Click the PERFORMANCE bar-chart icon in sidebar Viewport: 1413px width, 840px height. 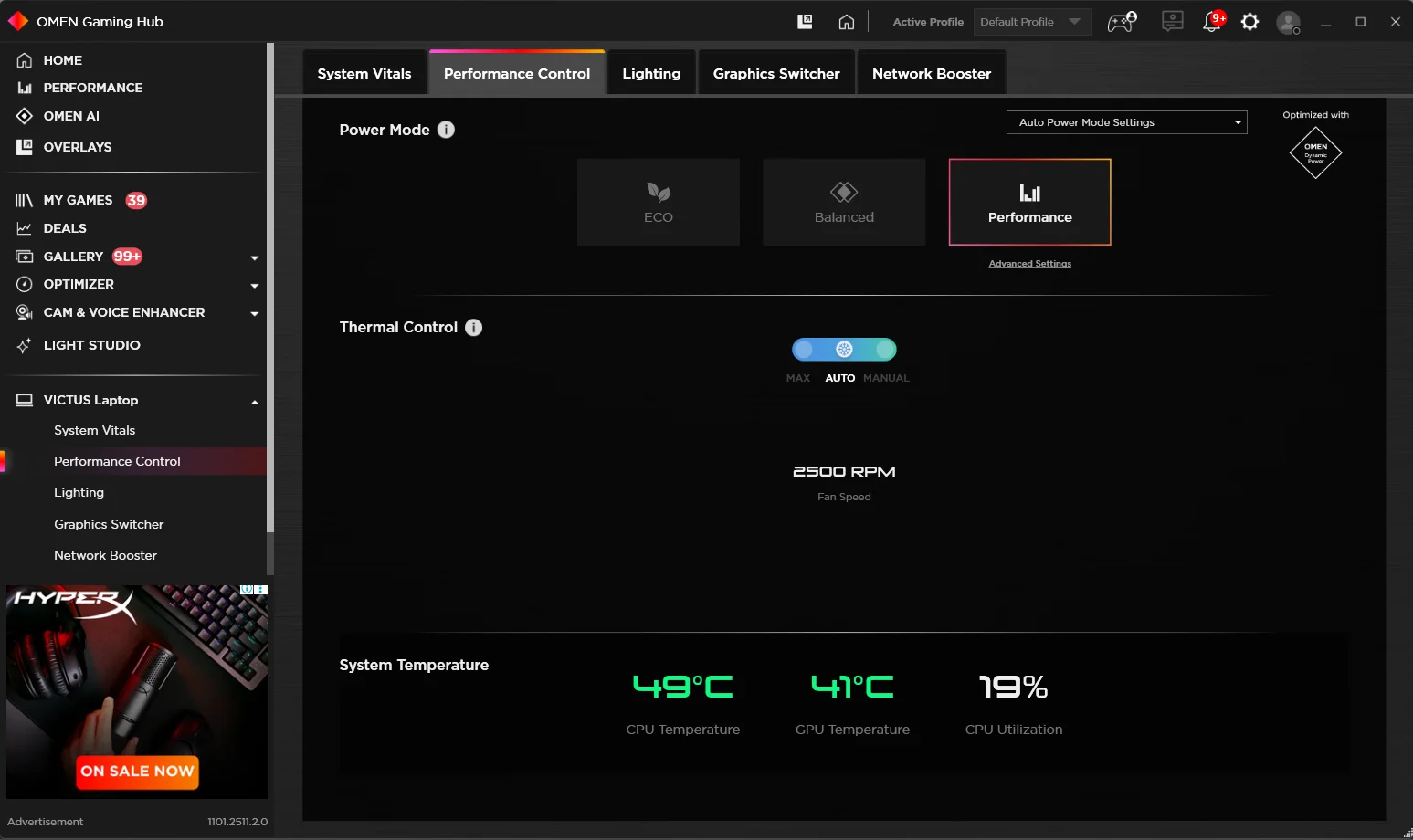pos(25,88)
